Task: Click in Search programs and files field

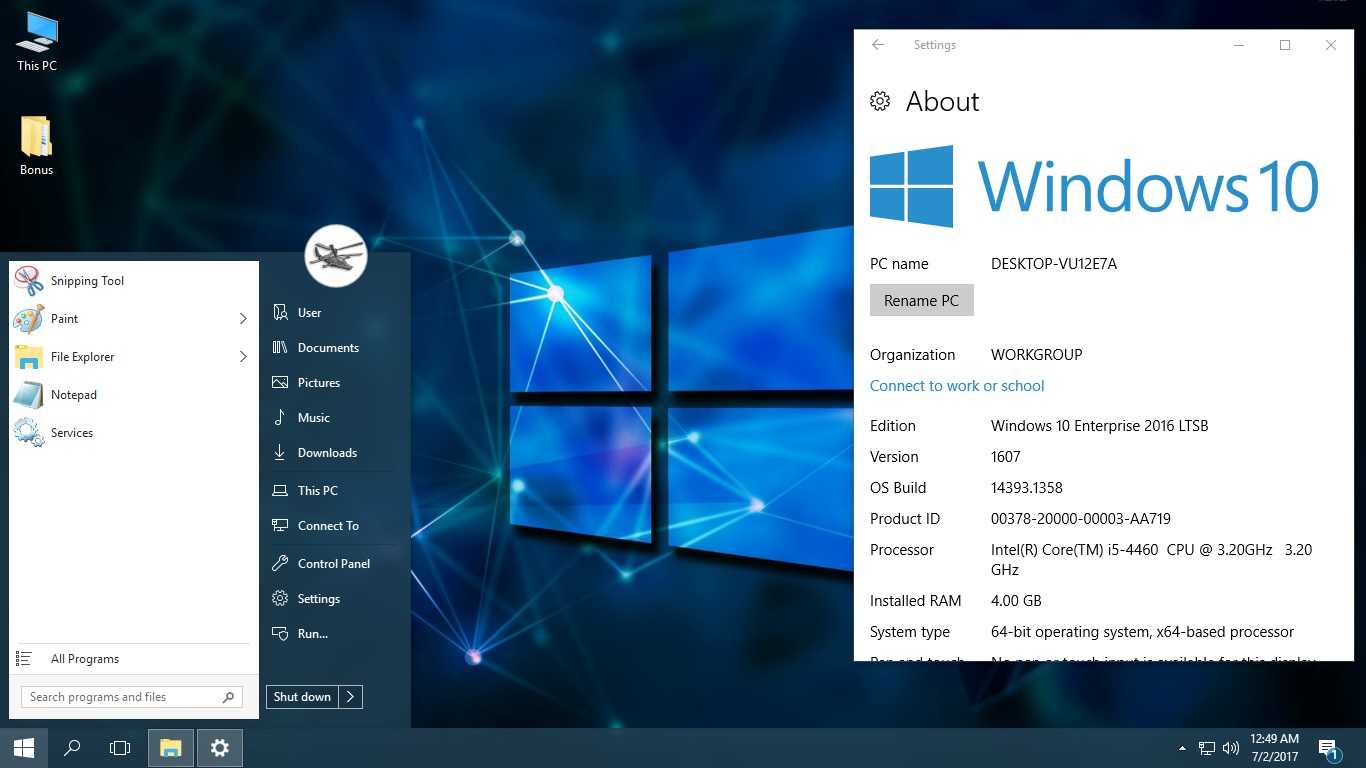Action: (x=132, y=697)
